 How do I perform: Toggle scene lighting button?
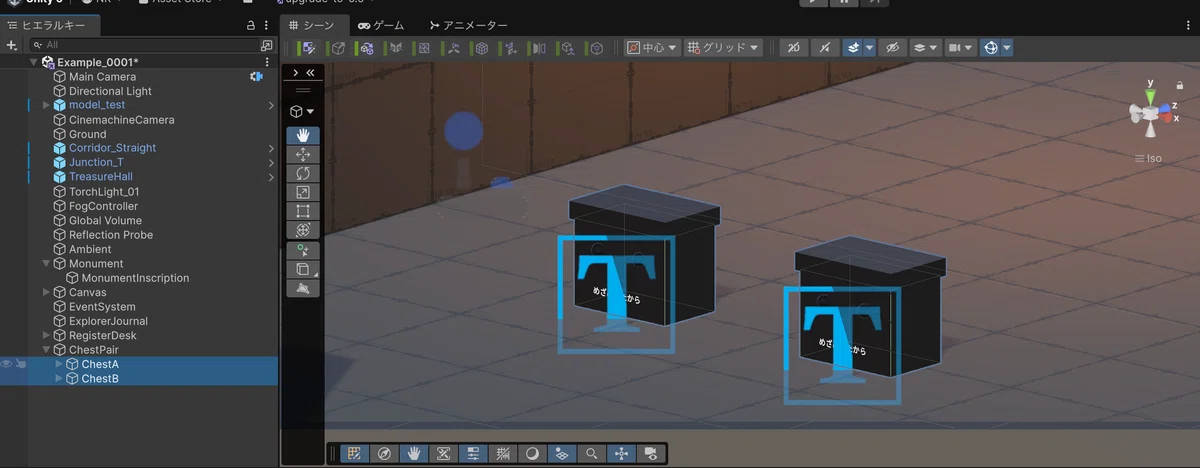tap(826, 47)
